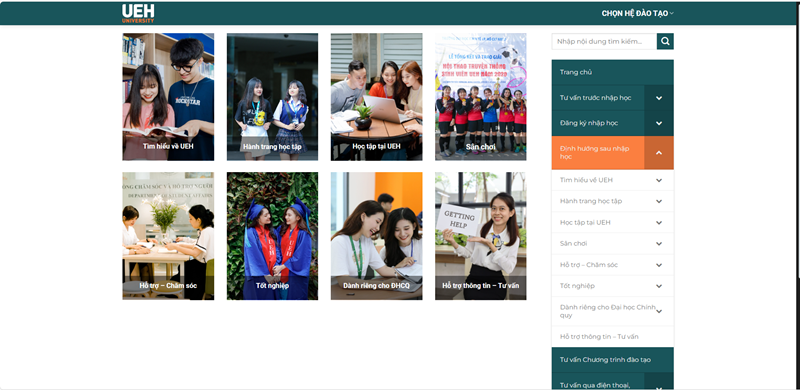Click the search magnifier icon button
800x390 pixels.
pyautogui.click(x=665, y=41)
